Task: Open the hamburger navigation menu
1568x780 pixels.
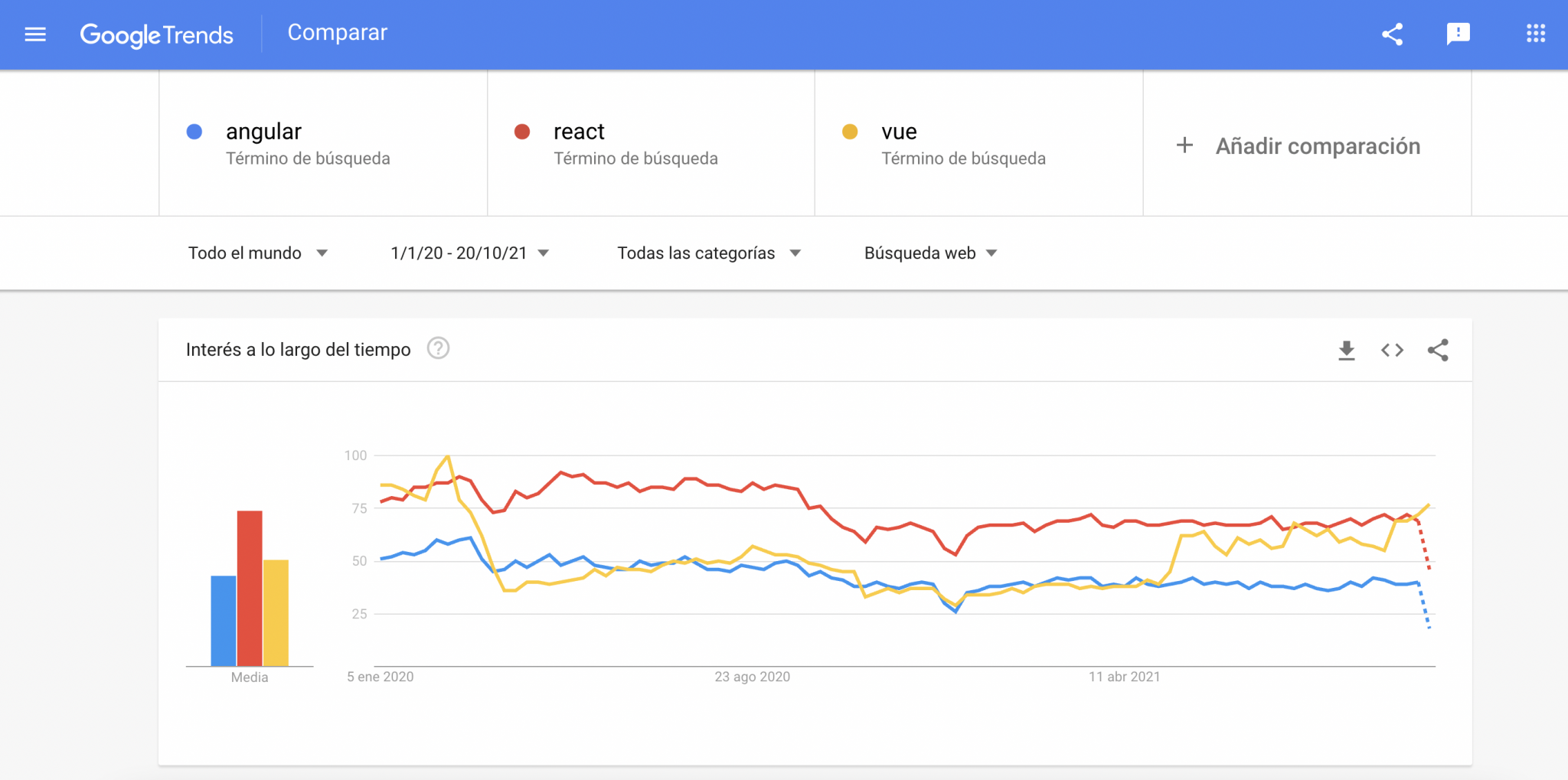Action: click(x=35, y=34)
